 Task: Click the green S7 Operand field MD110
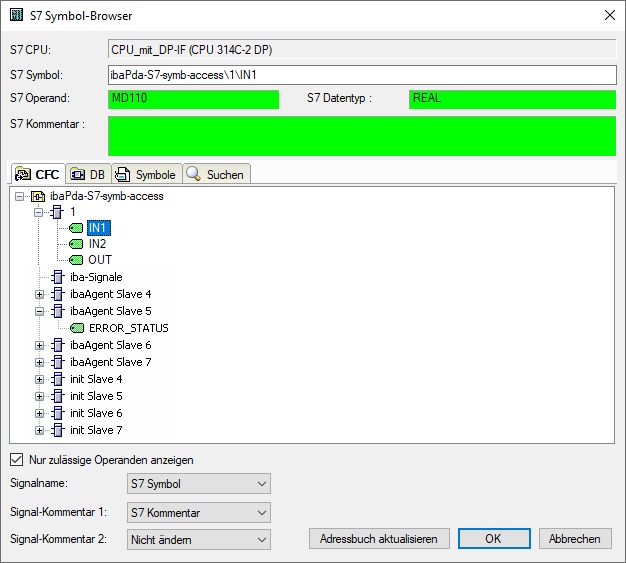pyautogui.click(x=193, y=99)
